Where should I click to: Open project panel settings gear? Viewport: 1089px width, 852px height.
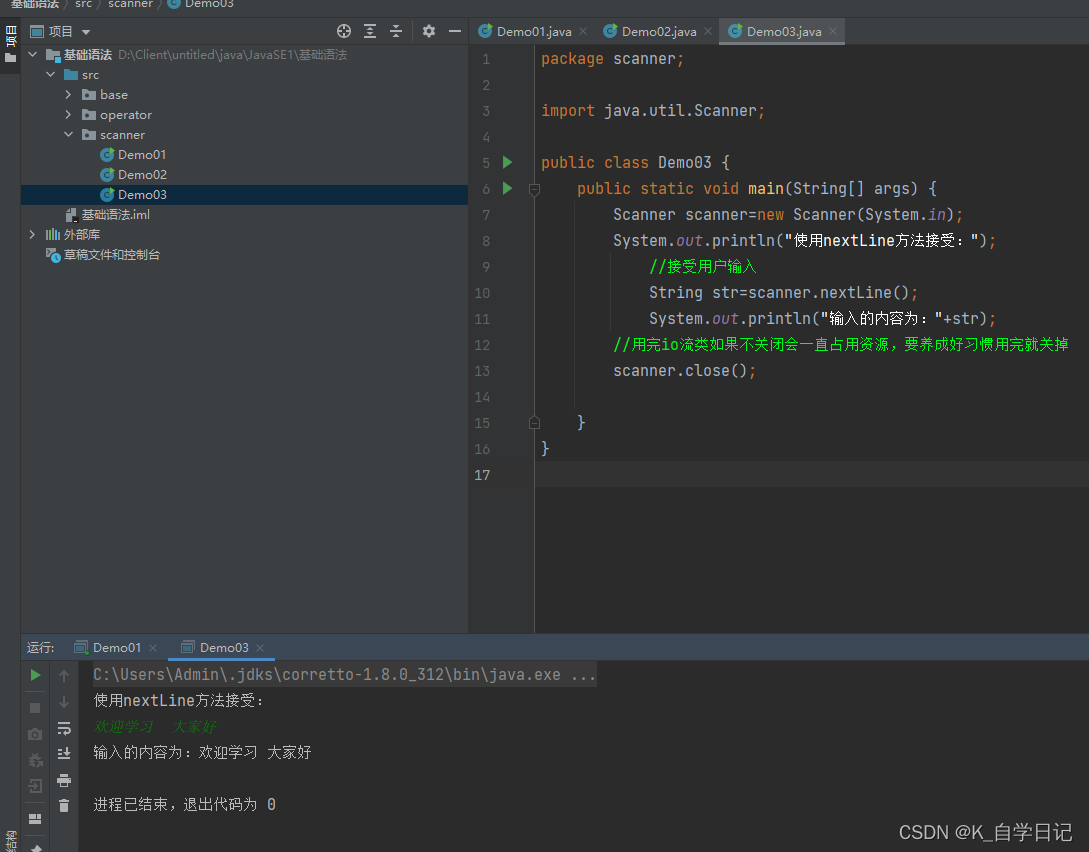pyautogui.click(x=429, y=31)
